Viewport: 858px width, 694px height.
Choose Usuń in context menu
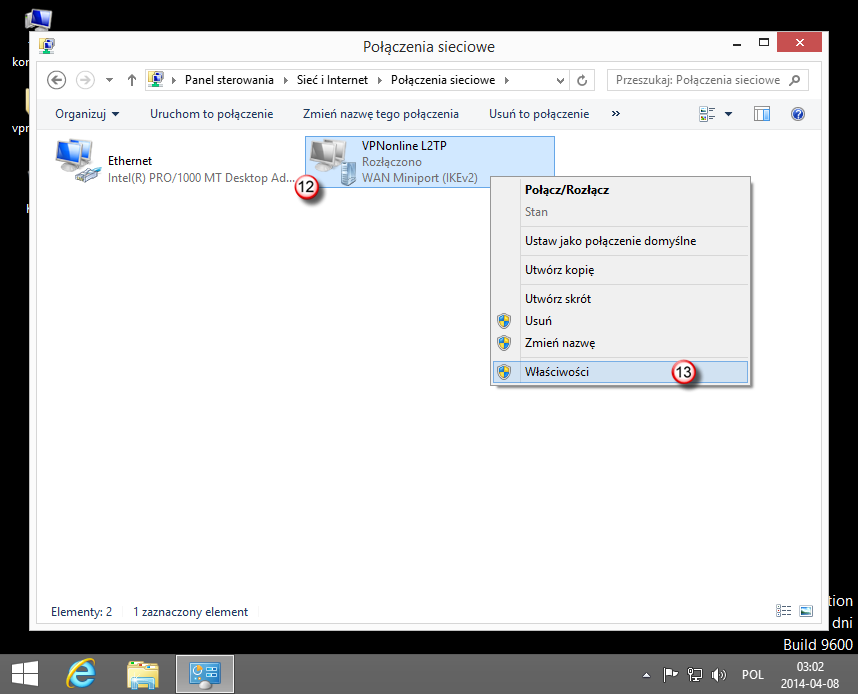tap(621, 321)
